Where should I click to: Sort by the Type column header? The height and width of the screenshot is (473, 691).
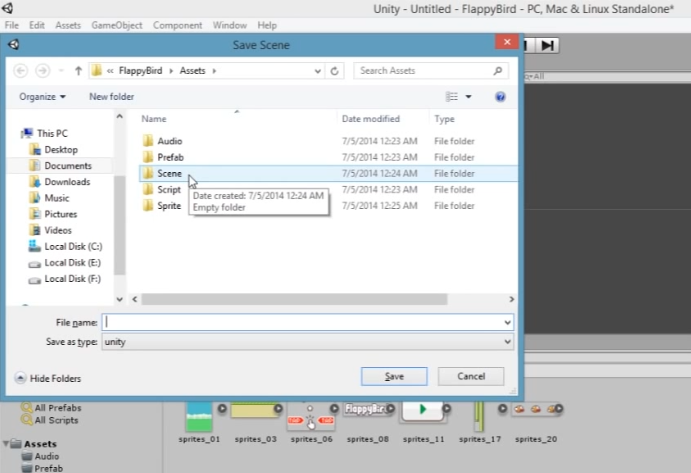(x=444, y=119)
